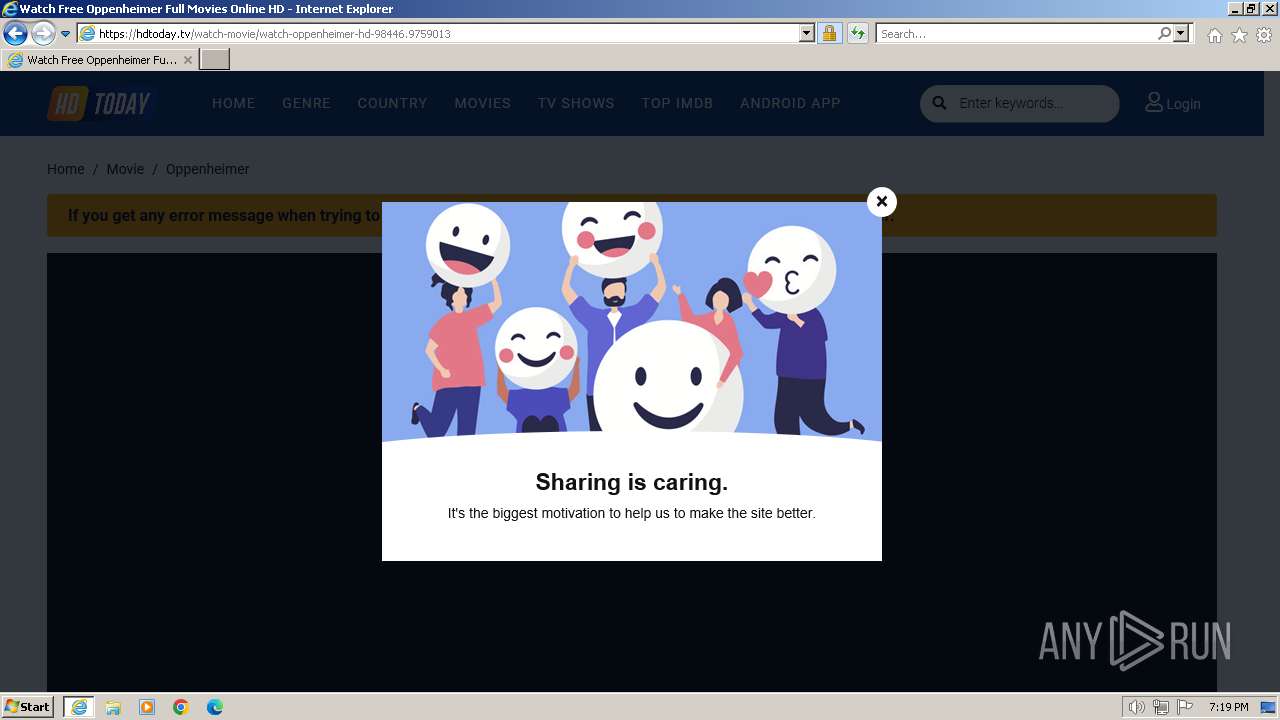Screen dimensions: 1280x720
Task: Open the media player taskbar icon
Action: click(x=147, y=707)
